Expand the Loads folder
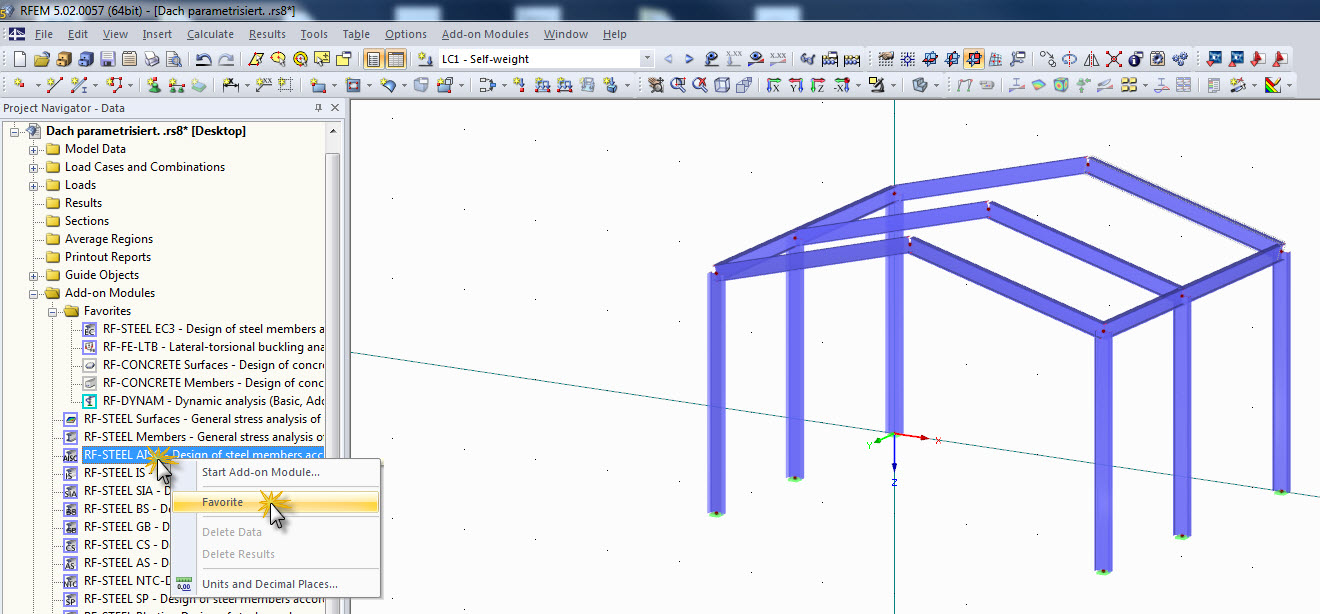 click(x=33, y=185)
